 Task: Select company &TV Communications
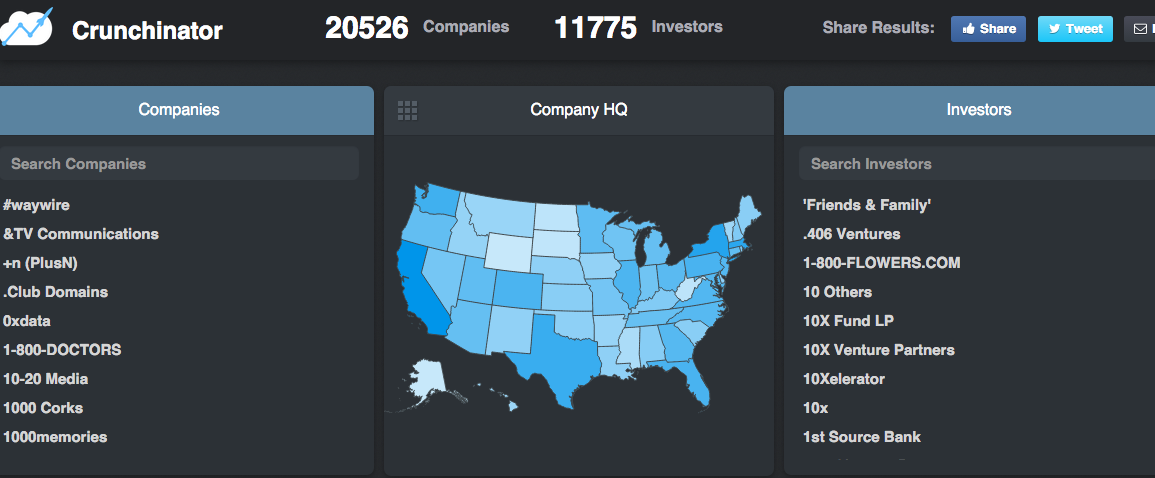pos(81,234)
